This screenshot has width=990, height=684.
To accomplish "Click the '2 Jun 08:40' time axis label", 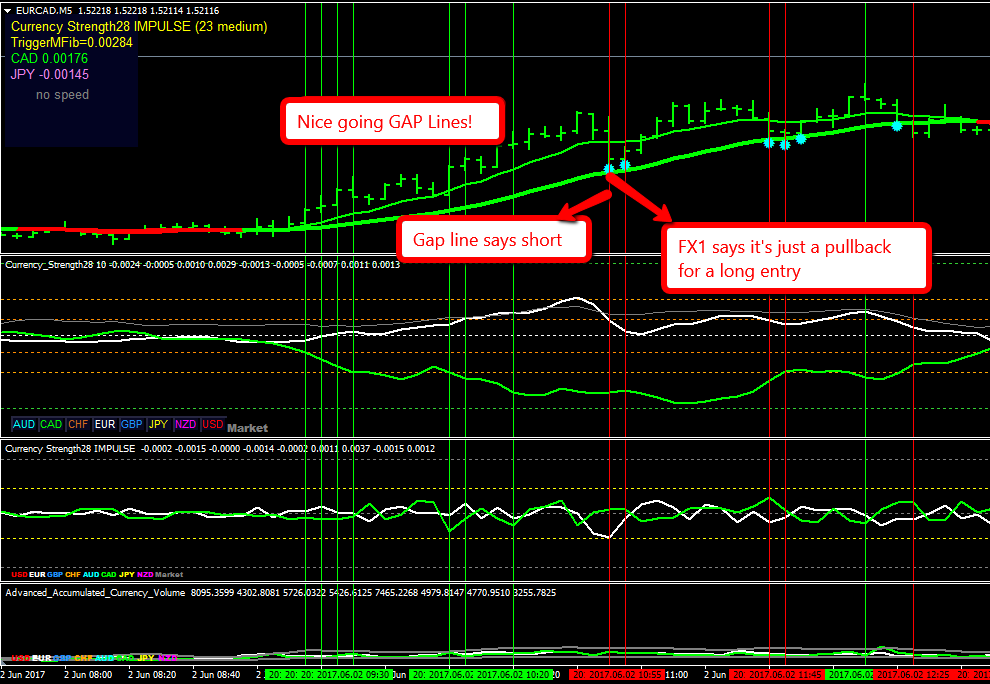I will 216,675.
